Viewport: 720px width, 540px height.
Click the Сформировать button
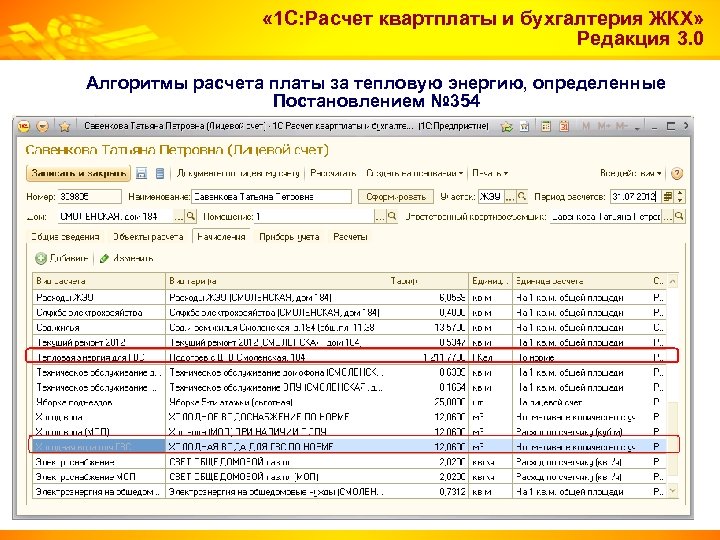396,197
